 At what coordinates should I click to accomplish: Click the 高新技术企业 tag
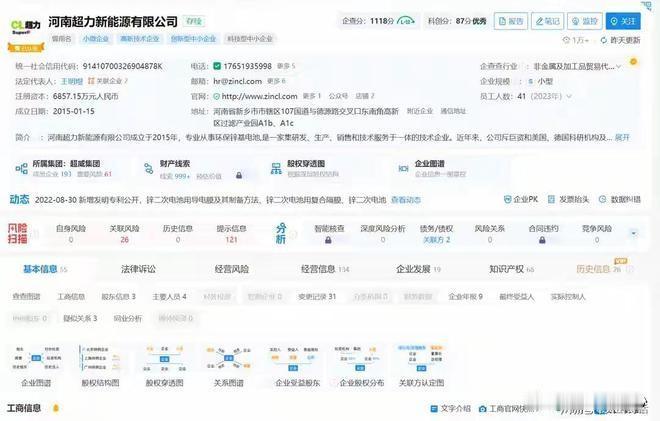coord(140,39)
